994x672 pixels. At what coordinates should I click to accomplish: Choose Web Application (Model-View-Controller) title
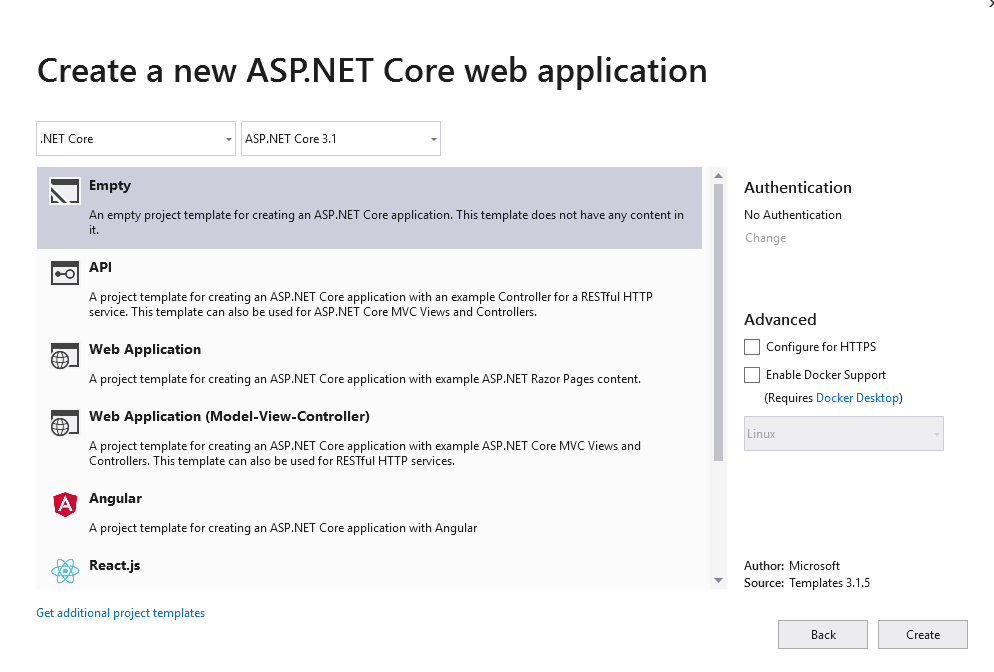pos(229,416)
